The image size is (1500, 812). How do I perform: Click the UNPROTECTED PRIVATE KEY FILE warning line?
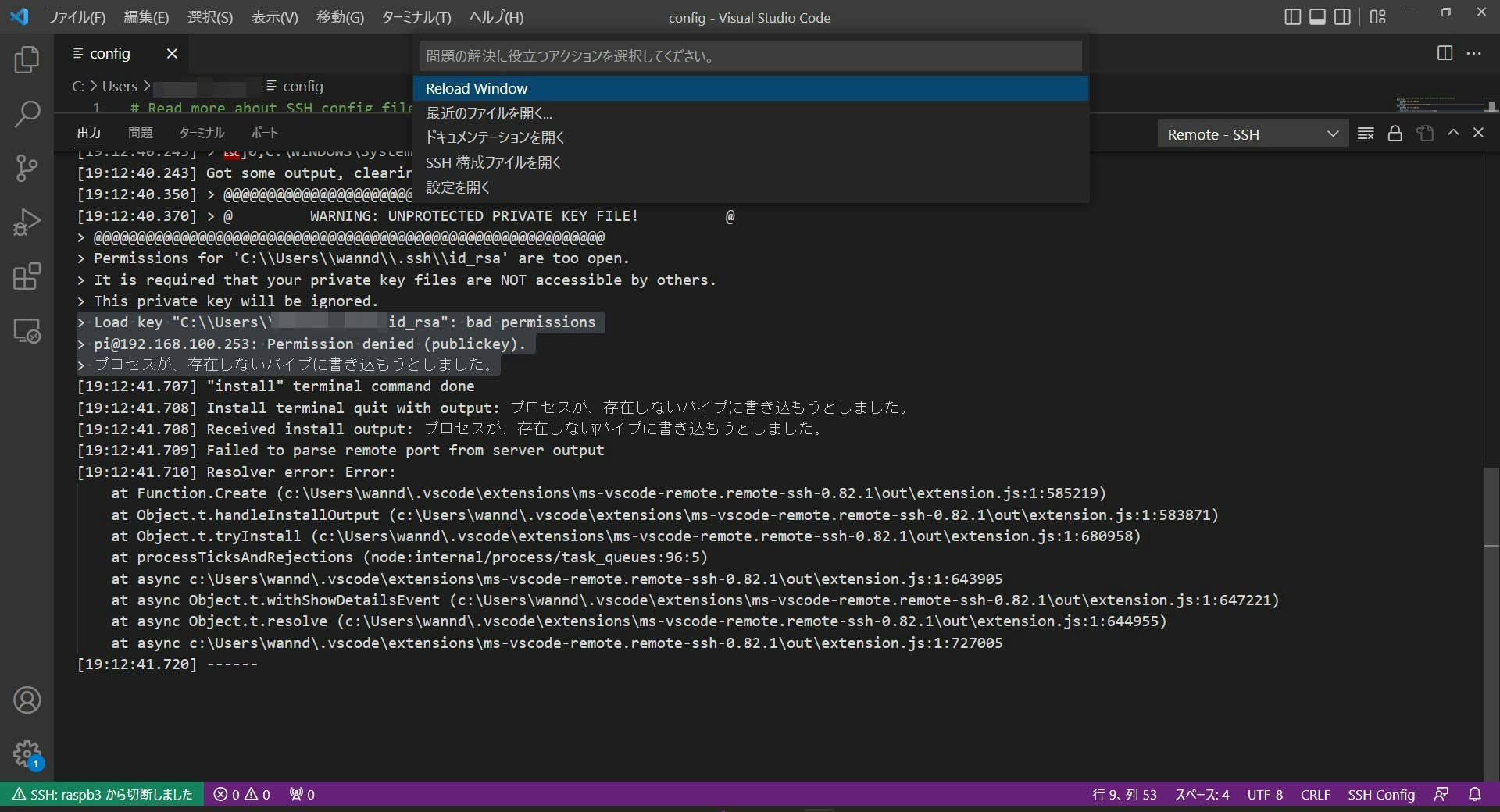click(474, 216)
